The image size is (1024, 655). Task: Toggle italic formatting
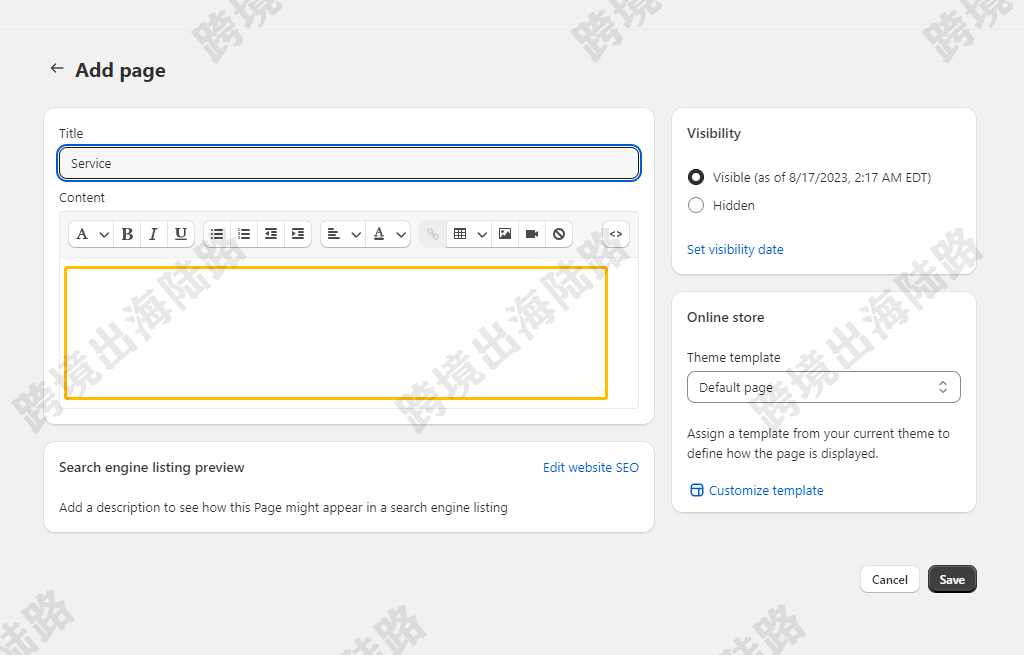pyautogui.click(x=153, y=234)
